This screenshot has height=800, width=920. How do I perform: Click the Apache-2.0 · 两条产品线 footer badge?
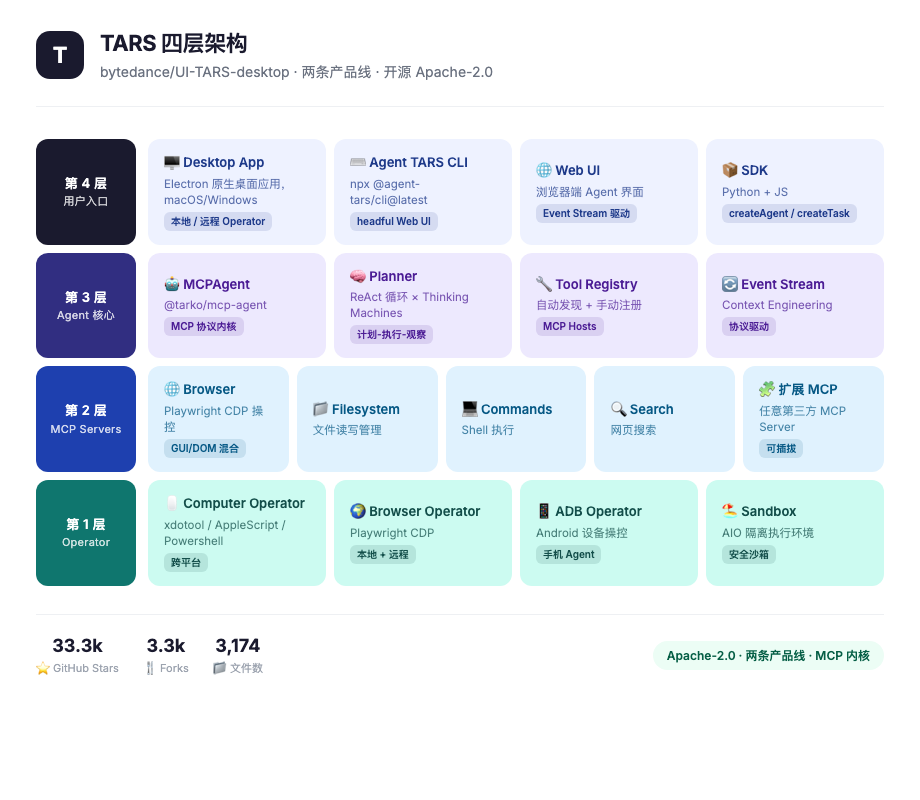768,656
